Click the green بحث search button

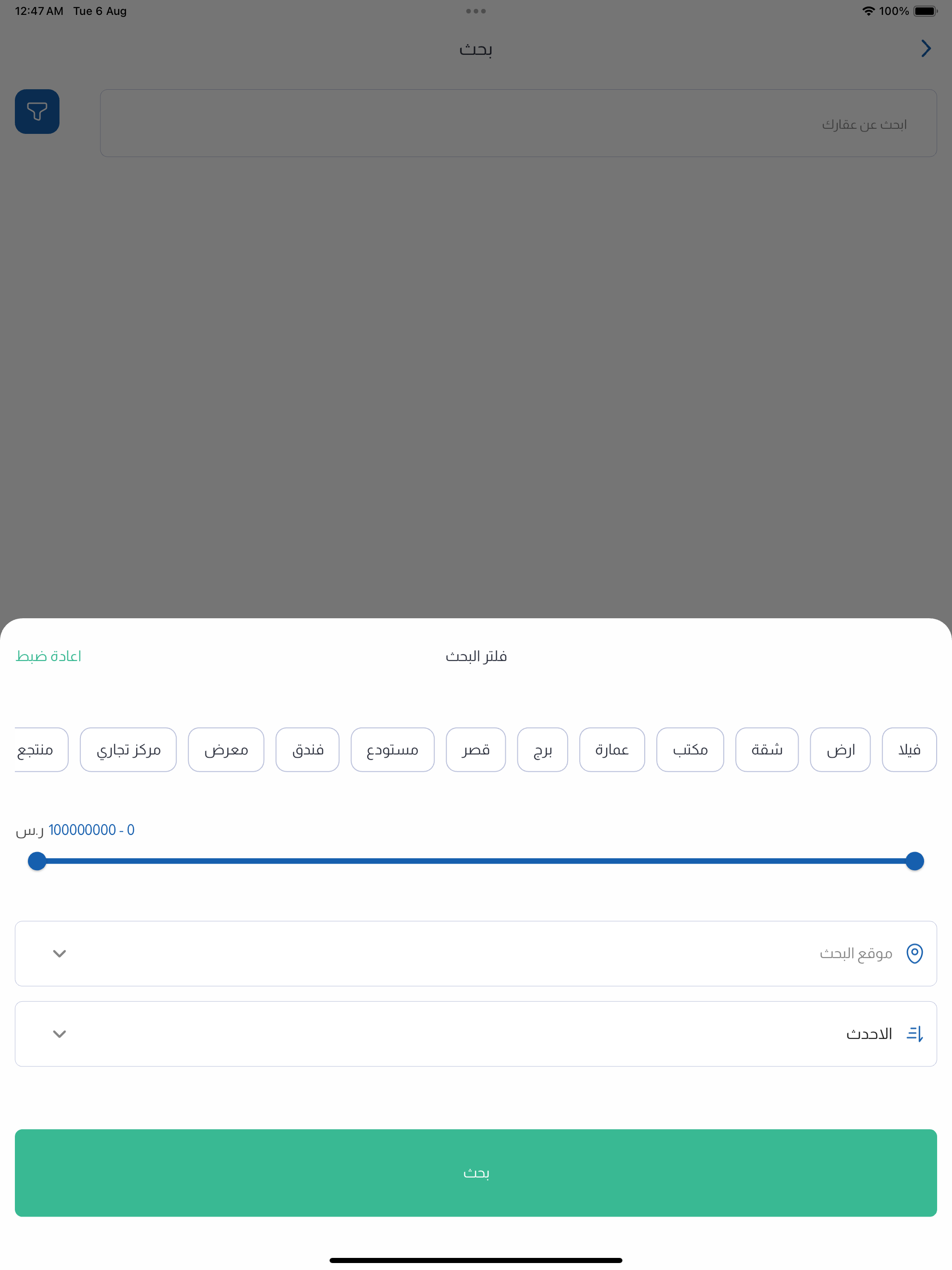coord(476,1173)
